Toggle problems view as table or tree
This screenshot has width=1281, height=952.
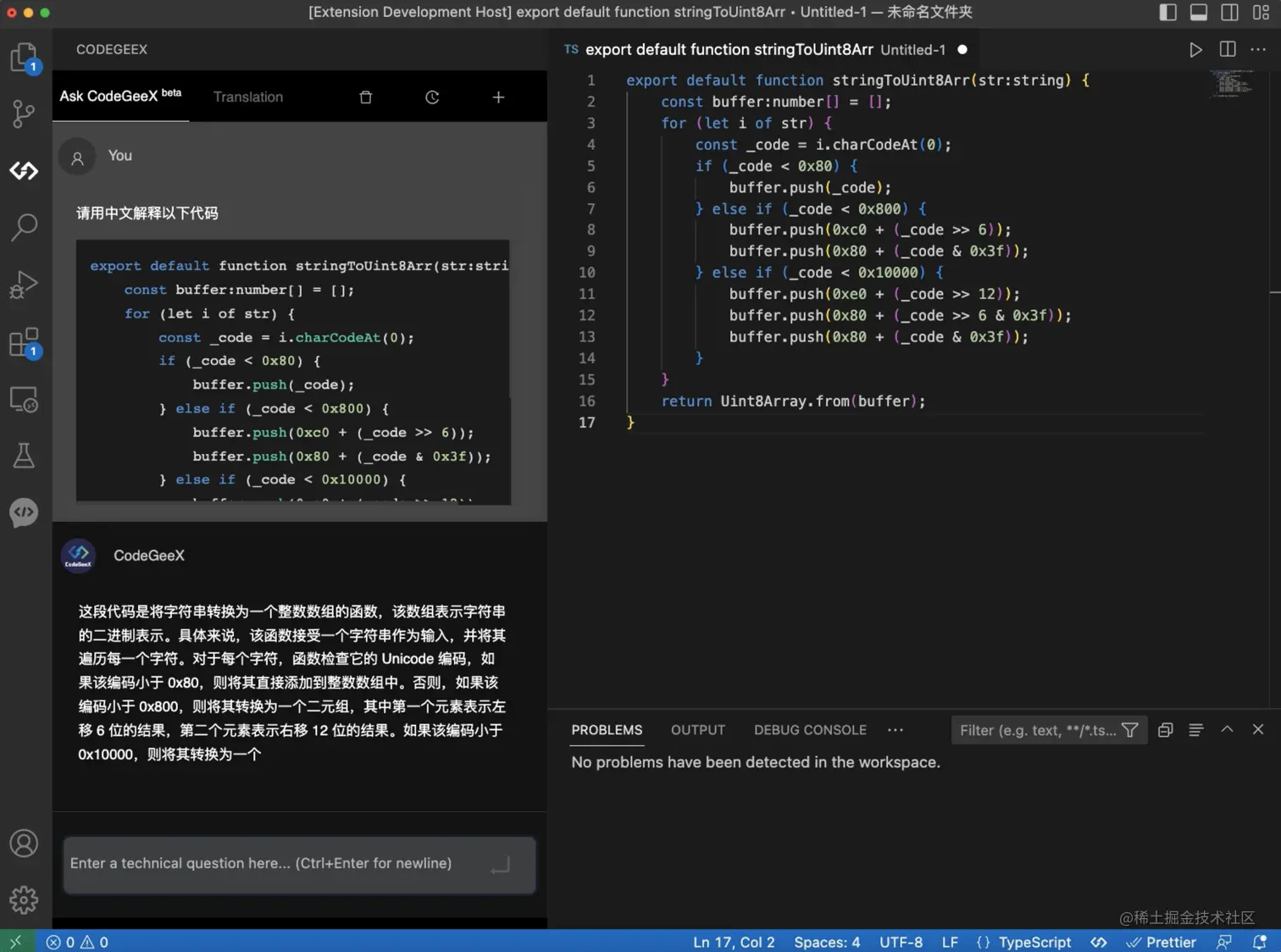(1196, 730)
